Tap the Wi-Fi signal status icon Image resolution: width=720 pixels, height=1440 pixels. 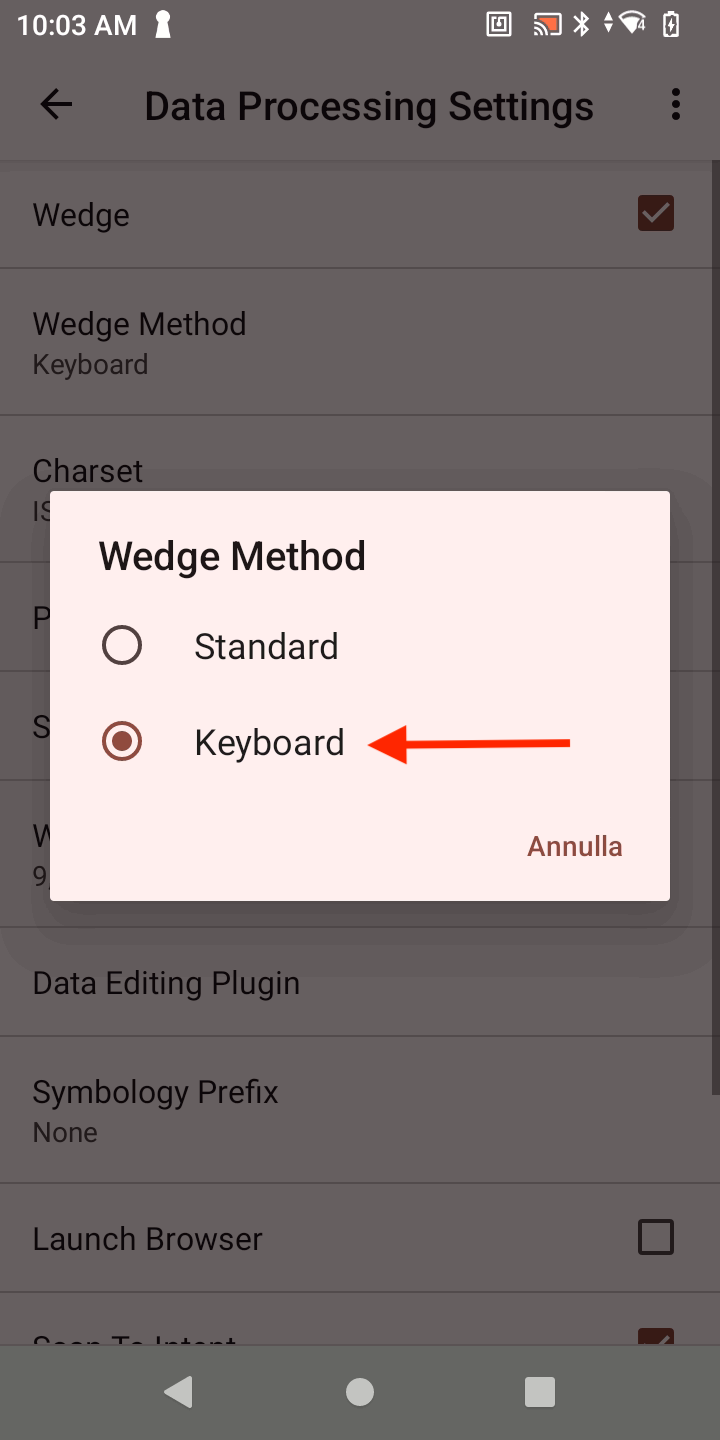[632, 25]
